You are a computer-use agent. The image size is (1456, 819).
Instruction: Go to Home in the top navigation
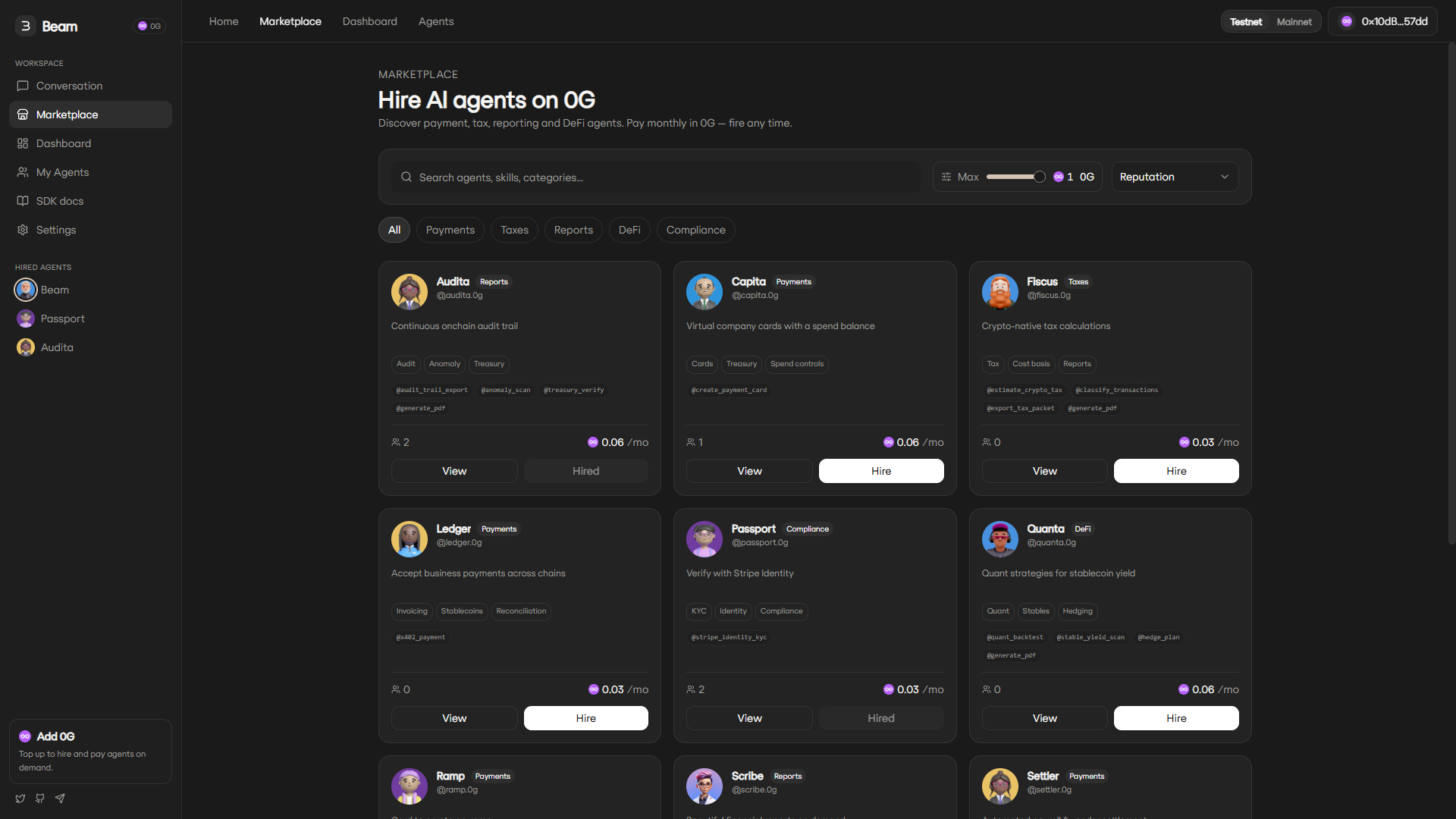(x=224, y=21)
